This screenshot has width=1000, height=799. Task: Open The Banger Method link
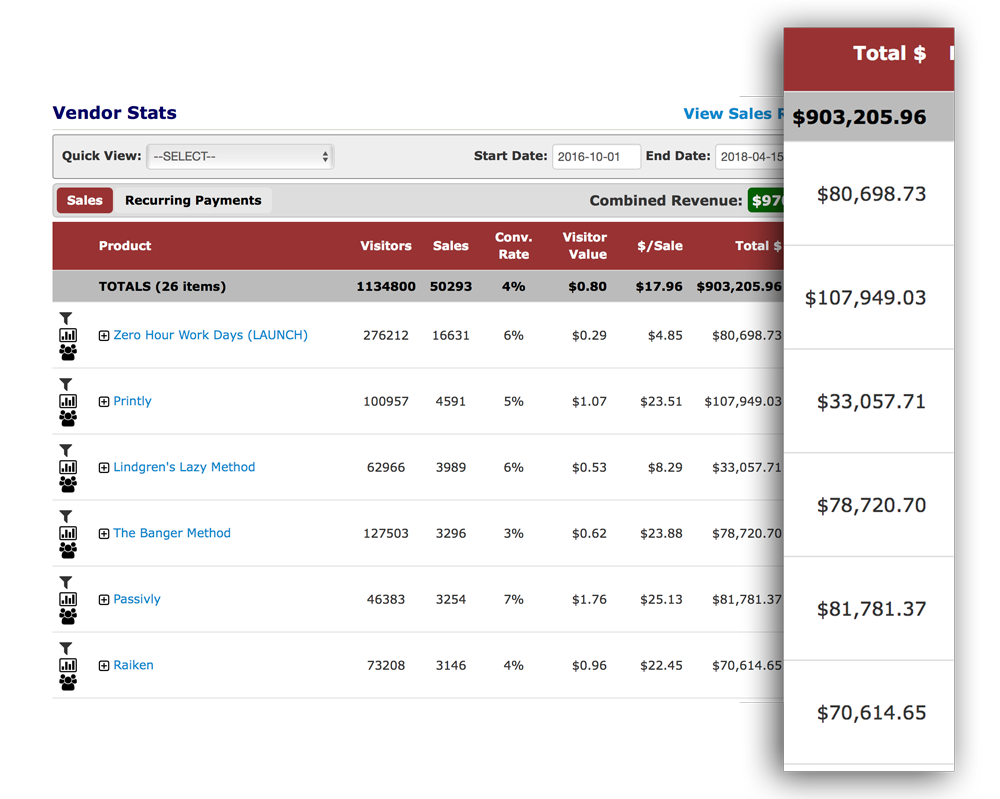[172, 533]
